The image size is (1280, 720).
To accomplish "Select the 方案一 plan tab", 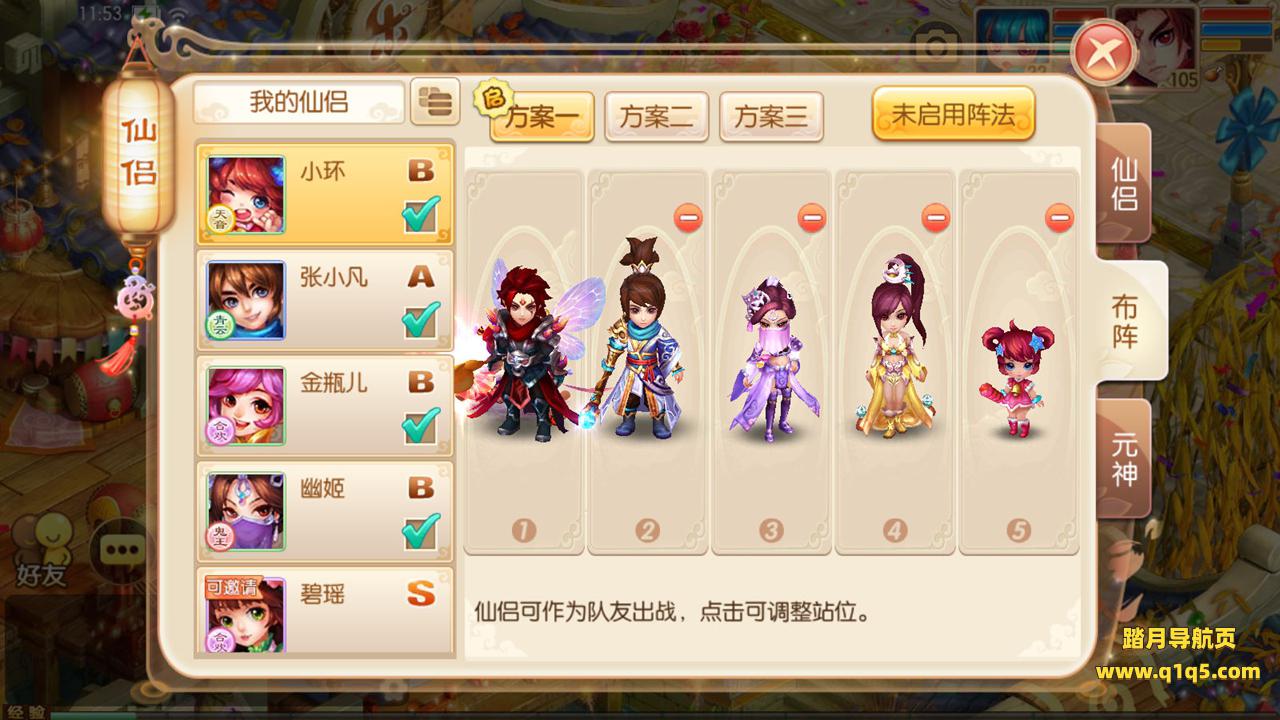I will pyautogui.click(x=542, y=116).
